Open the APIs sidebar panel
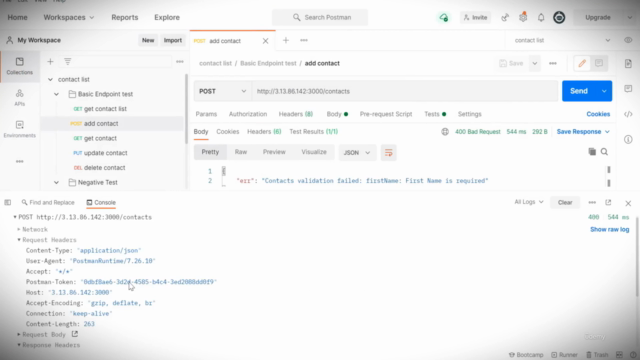This screenshot has width=640, height=360. coord(20,98)
